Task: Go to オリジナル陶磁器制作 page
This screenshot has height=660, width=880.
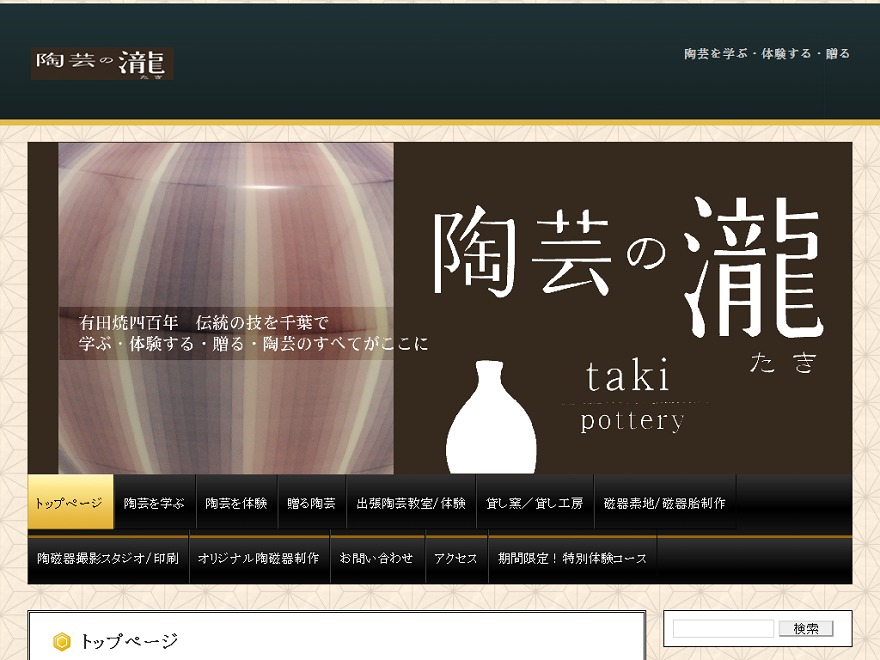Action: click(x=259, y=558)
